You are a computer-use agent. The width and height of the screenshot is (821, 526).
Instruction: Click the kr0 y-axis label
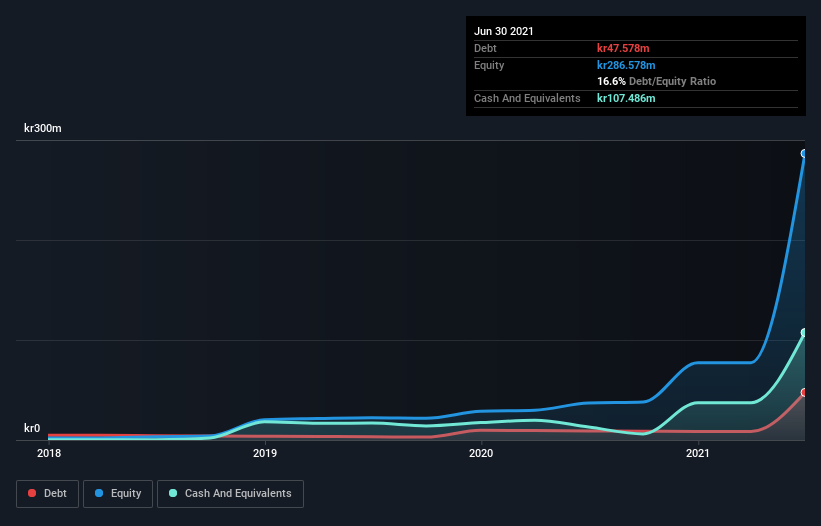(x=32, y=428)
